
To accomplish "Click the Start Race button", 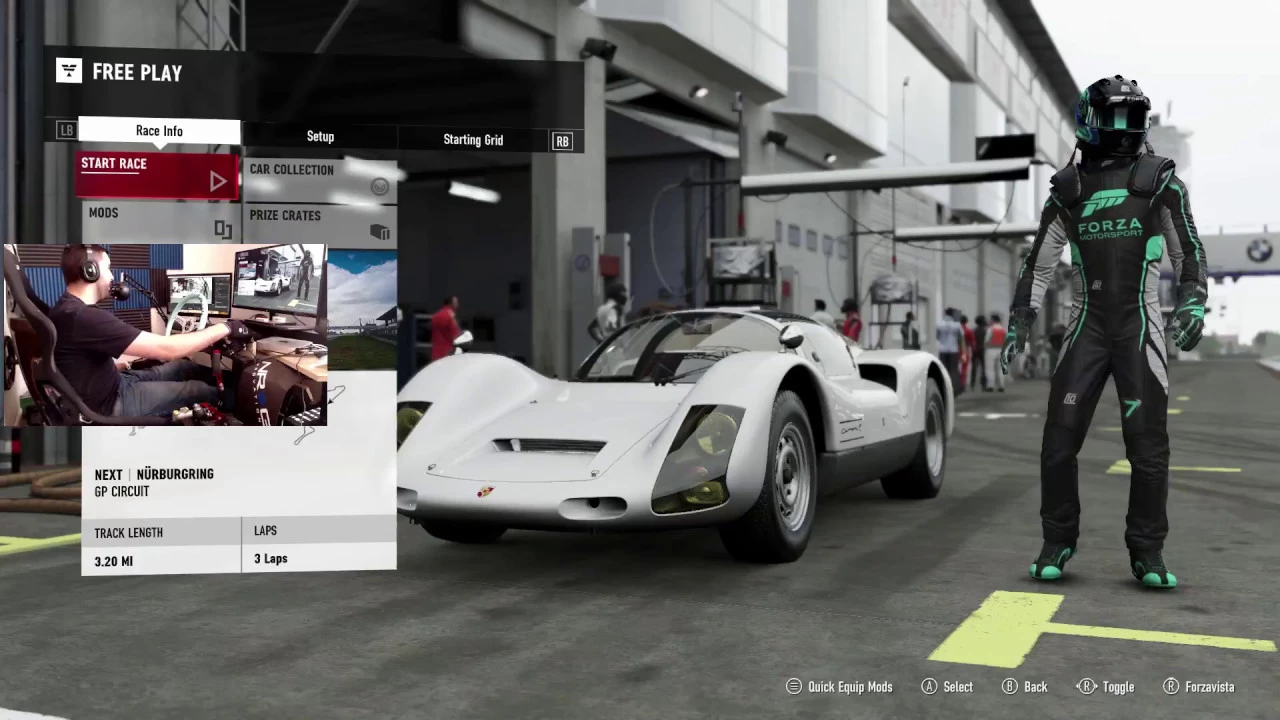I will (158, 174).
